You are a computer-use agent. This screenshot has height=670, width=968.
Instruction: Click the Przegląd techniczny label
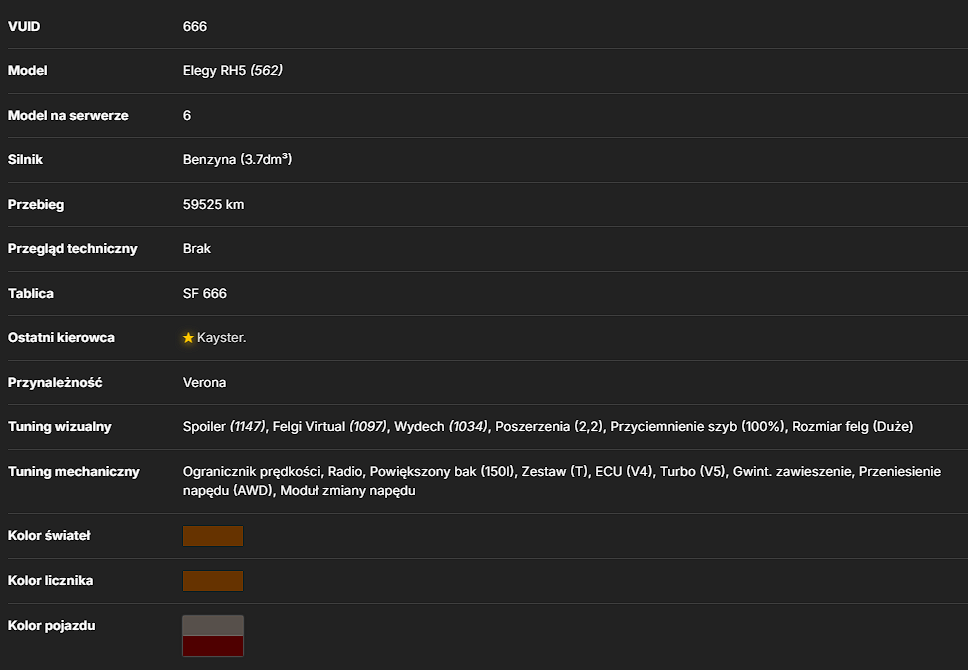(73, 249)
